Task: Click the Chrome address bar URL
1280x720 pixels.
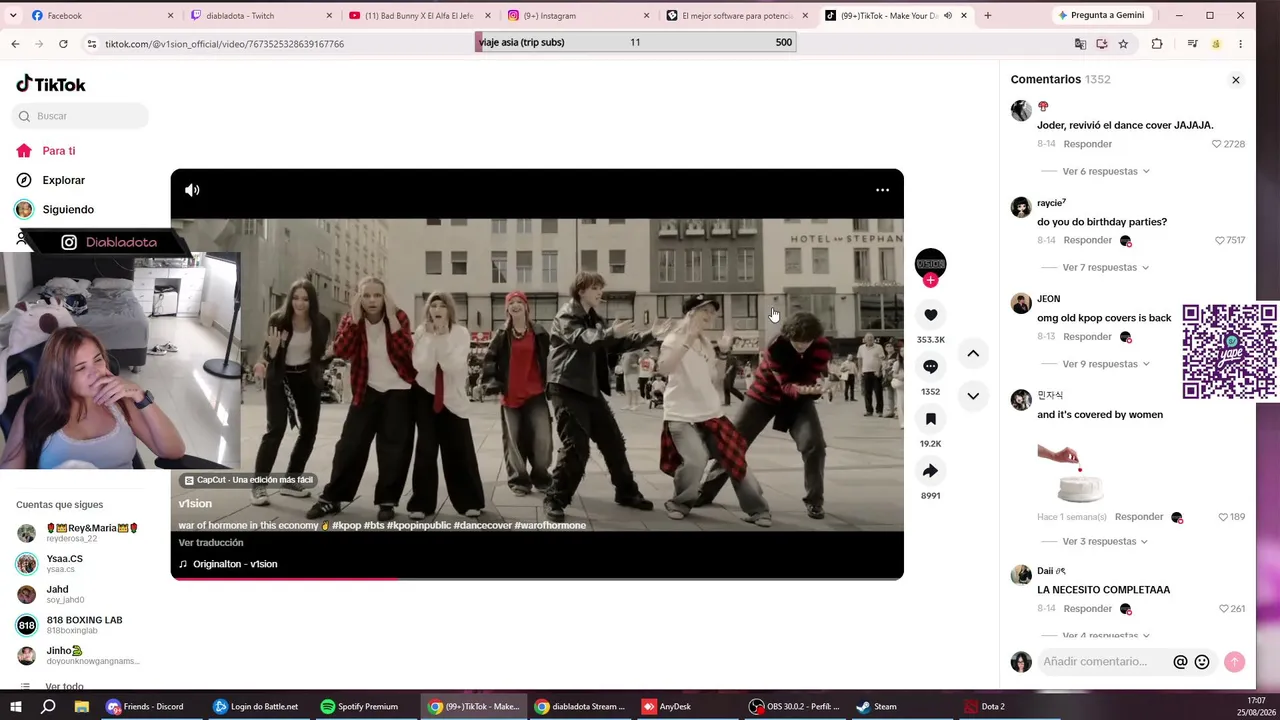Action: pos(225,44)
